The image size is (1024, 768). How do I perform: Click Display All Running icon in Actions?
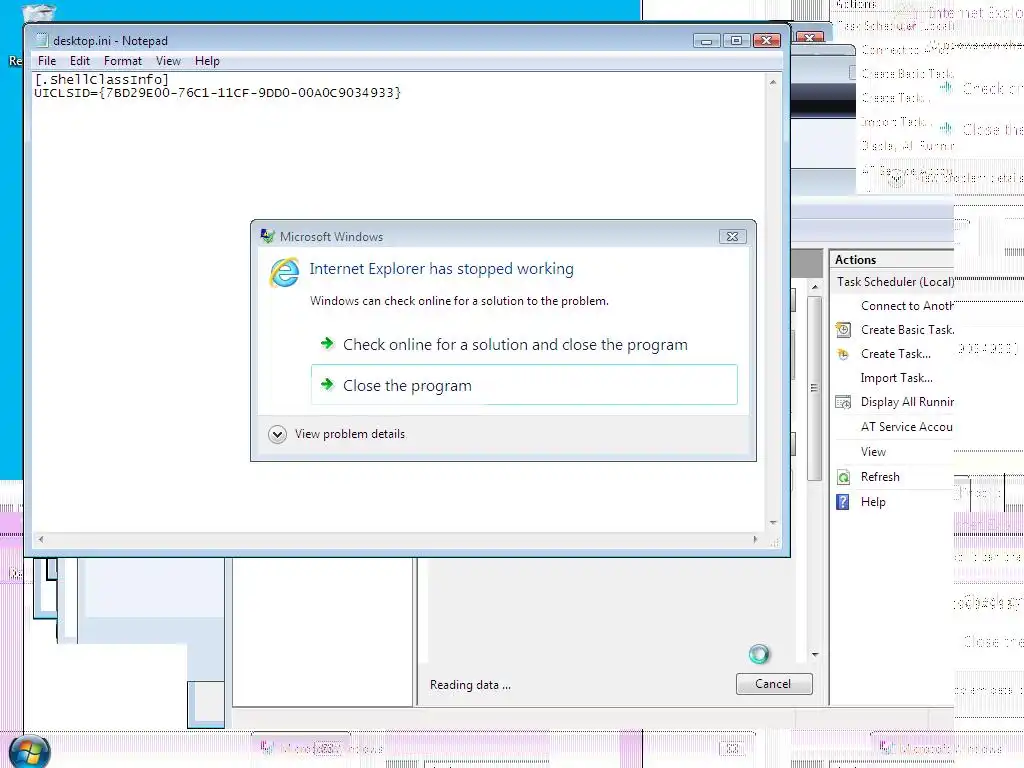[843, 402]
